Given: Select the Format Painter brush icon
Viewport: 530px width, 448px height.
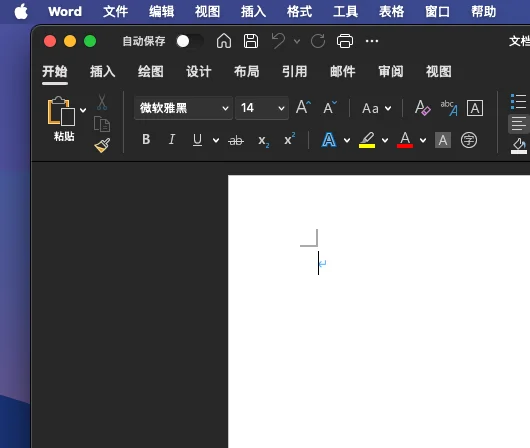Looking at the screenshot, I should (102, 145).
